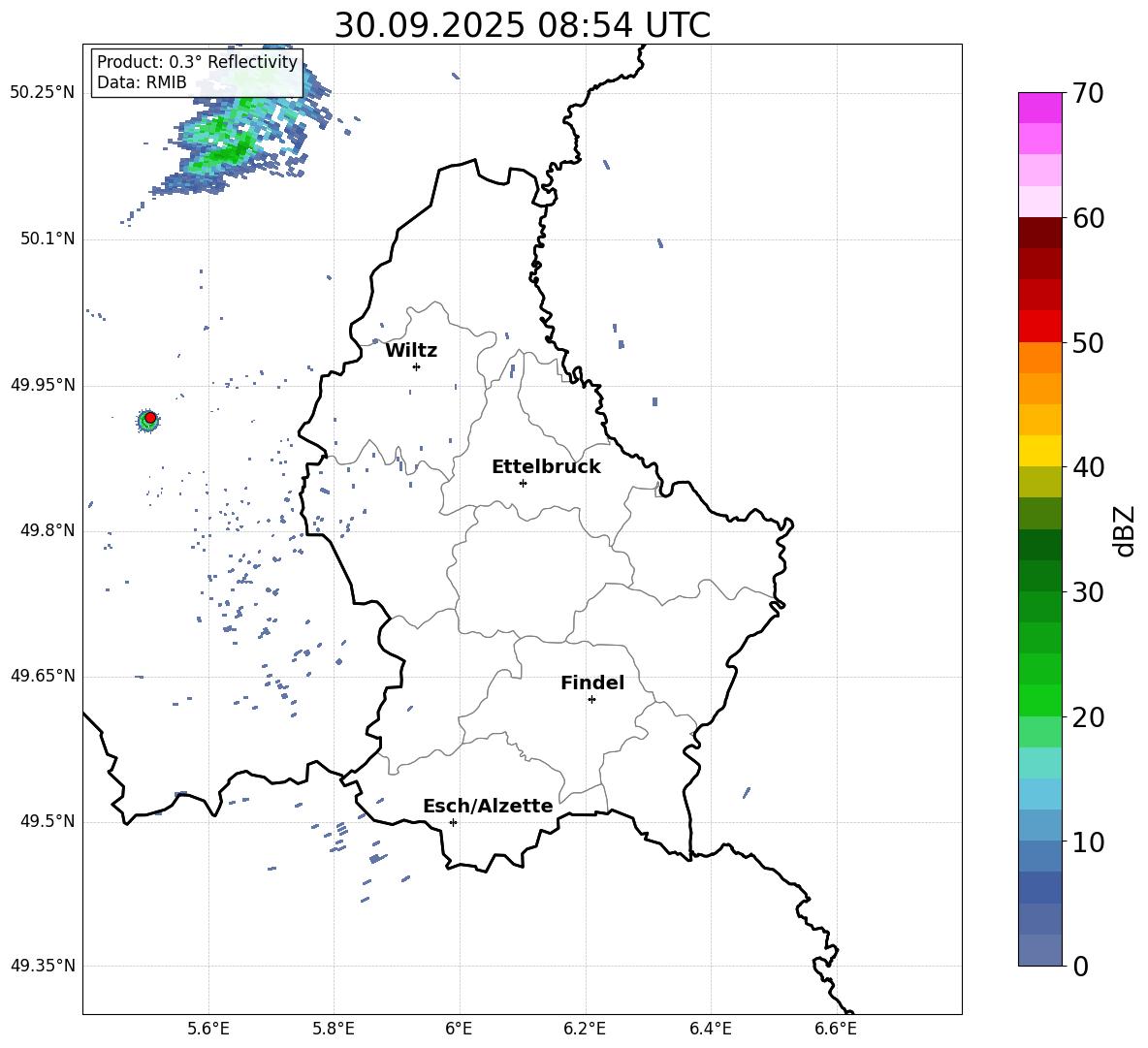
Task: Click the Ettelbruck cross marker
Action: (x=523, y=483)
